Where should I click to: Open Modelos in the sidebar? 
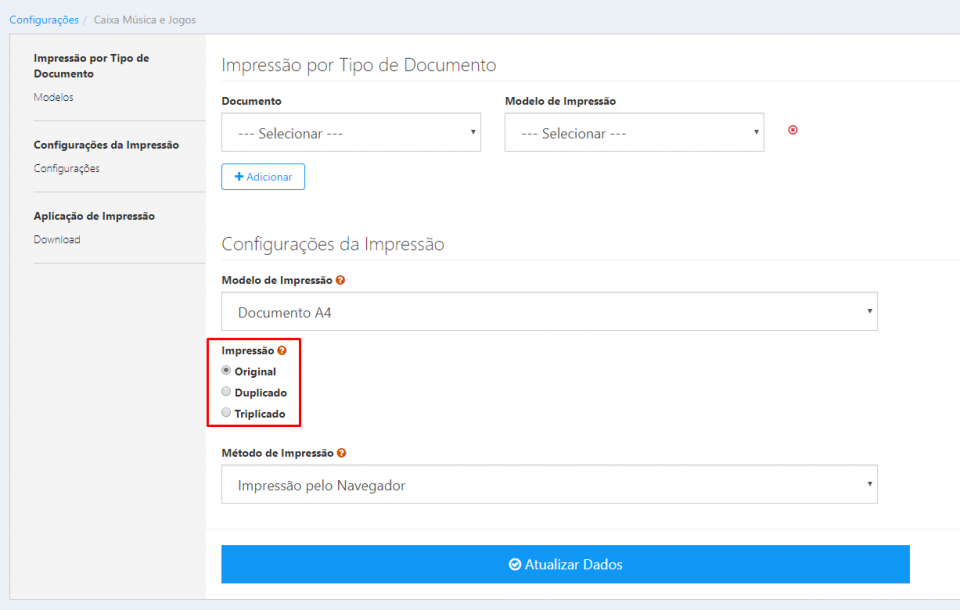pos(53,97)
